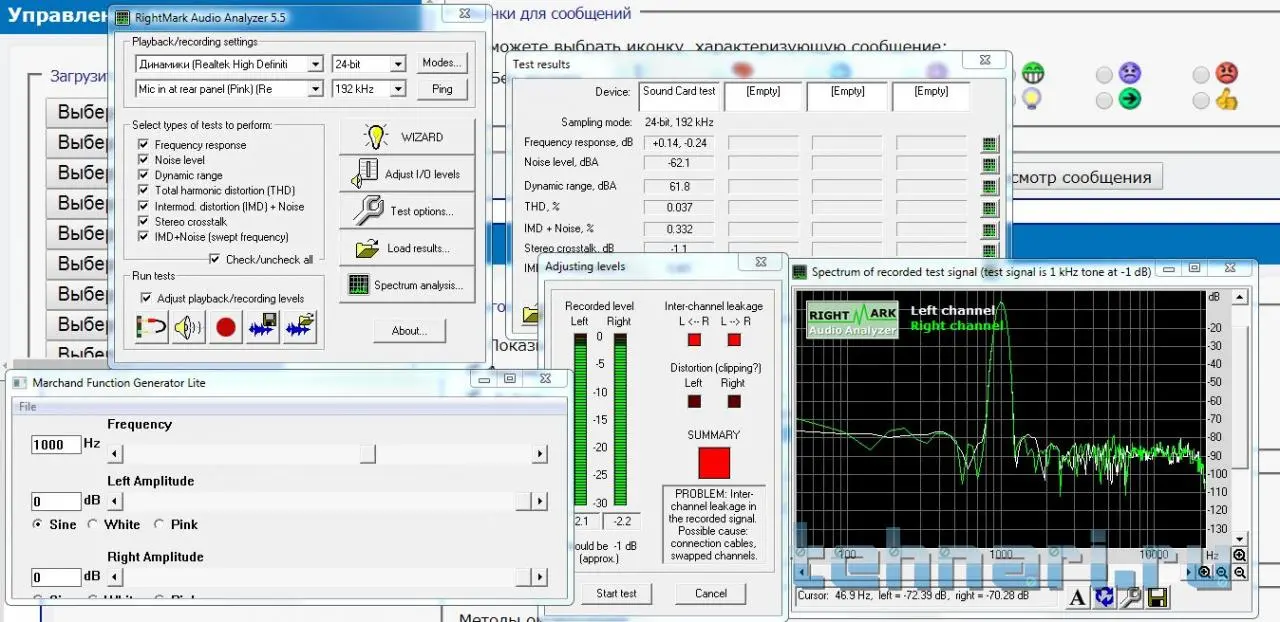This screenshot has height=622, width=1280.
Task: Open the File menu in Marchand Function Generator
Action: tap(28, 406)
